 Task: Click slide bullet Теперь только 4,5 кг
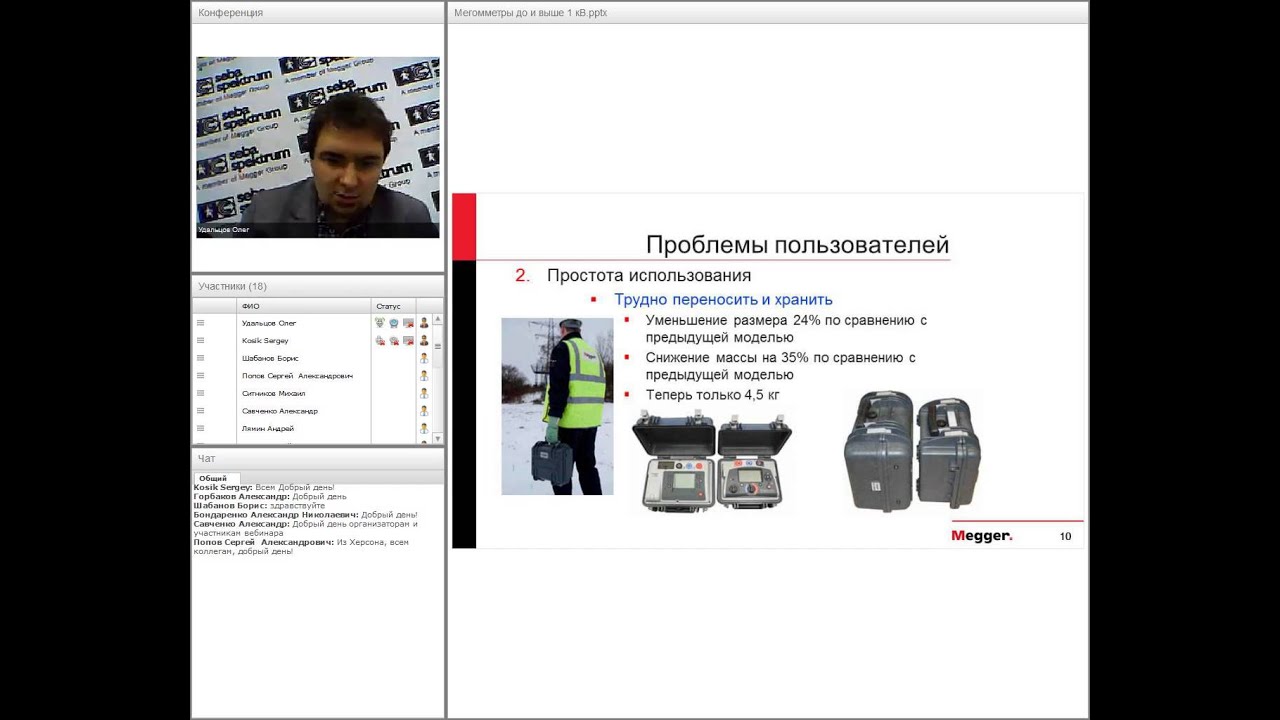coord(713,395)
